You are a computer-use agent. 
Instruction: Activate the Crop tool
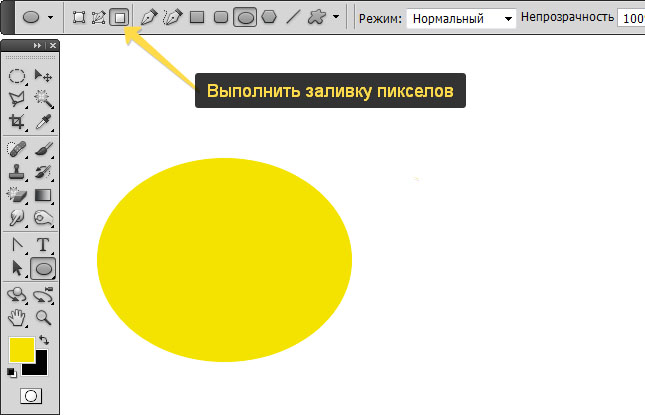tap(17, 122)
